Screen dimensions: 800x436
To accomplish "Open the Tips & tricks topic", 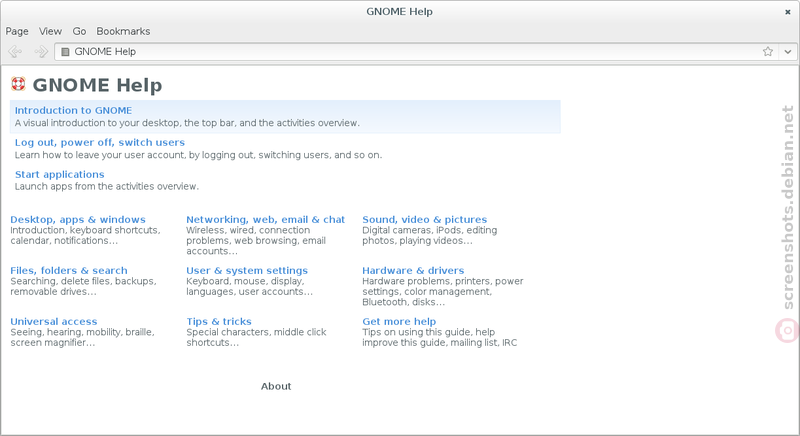I will coord(219,321).
